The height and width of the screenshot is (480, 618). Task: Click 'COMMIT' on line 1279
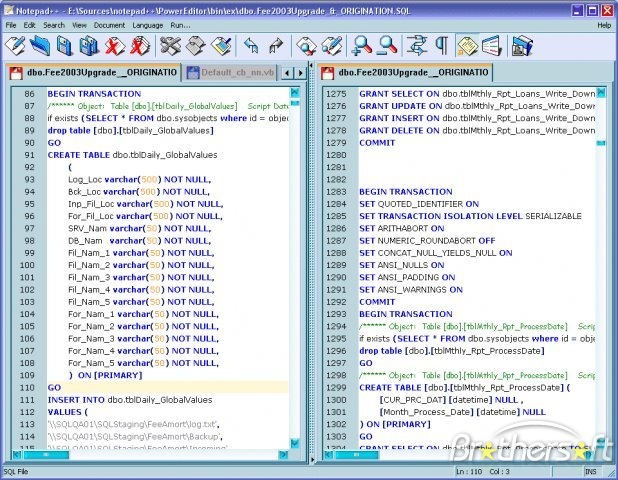coord(377,143)
